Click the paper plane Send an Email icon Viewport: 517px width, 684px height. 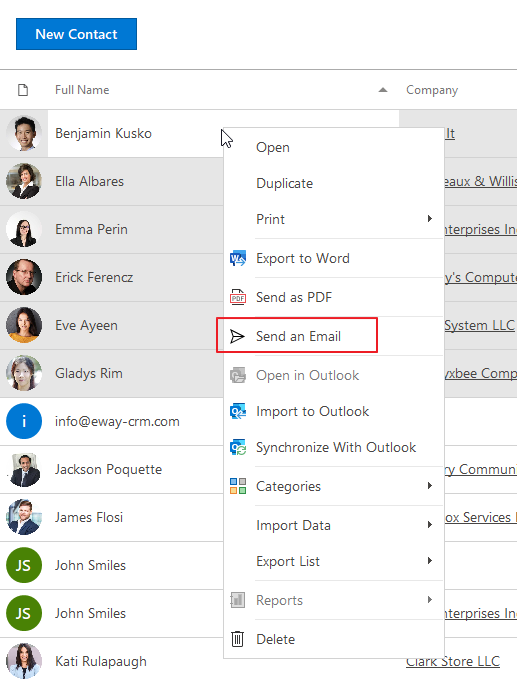(x=237, y=336)
